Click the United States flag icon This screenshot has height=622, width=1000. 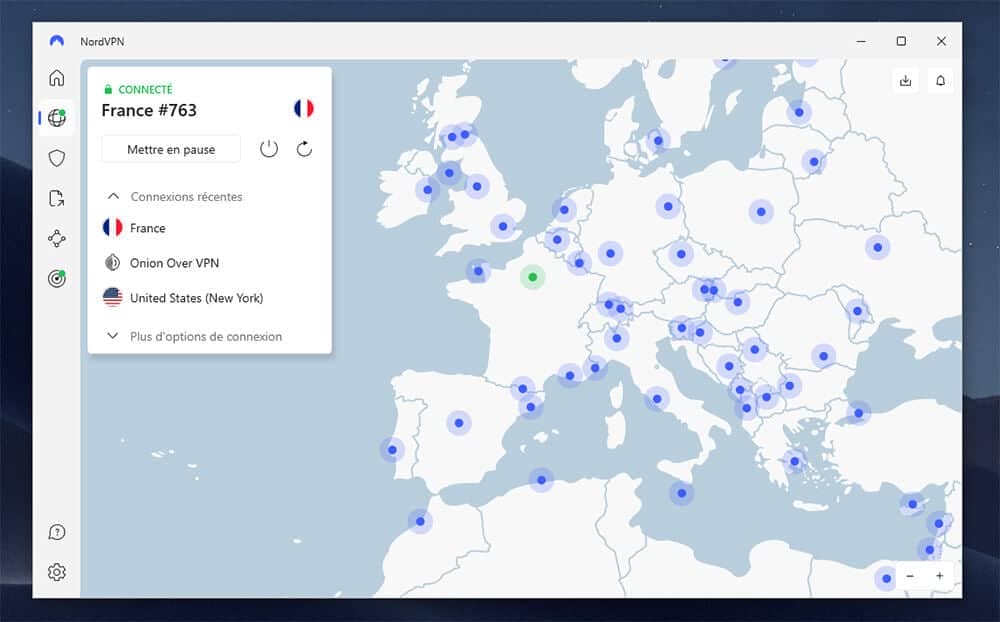[x=112, y=297]
